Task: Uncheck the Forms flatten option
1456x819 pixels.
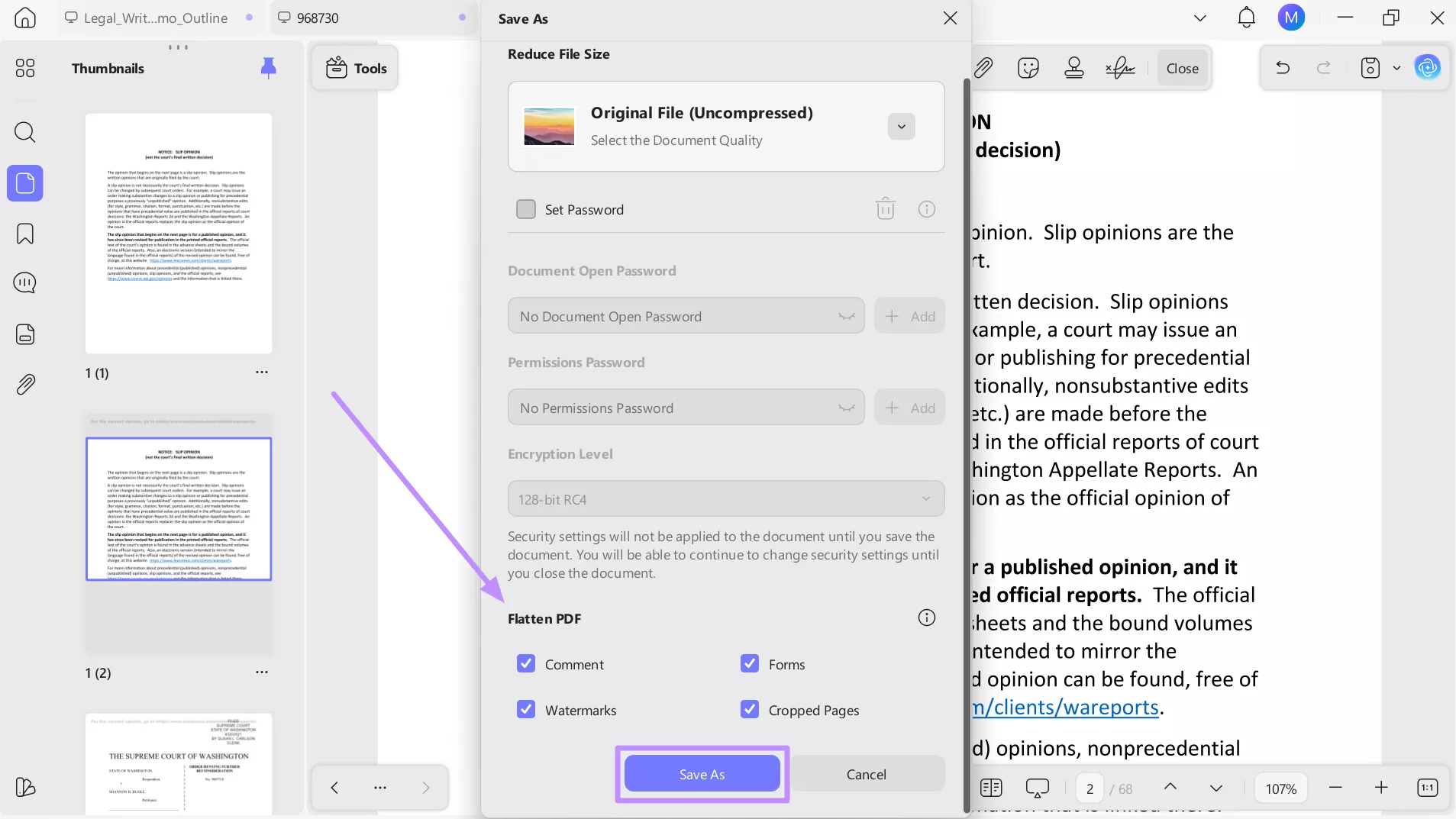Action: coord(749,663)
